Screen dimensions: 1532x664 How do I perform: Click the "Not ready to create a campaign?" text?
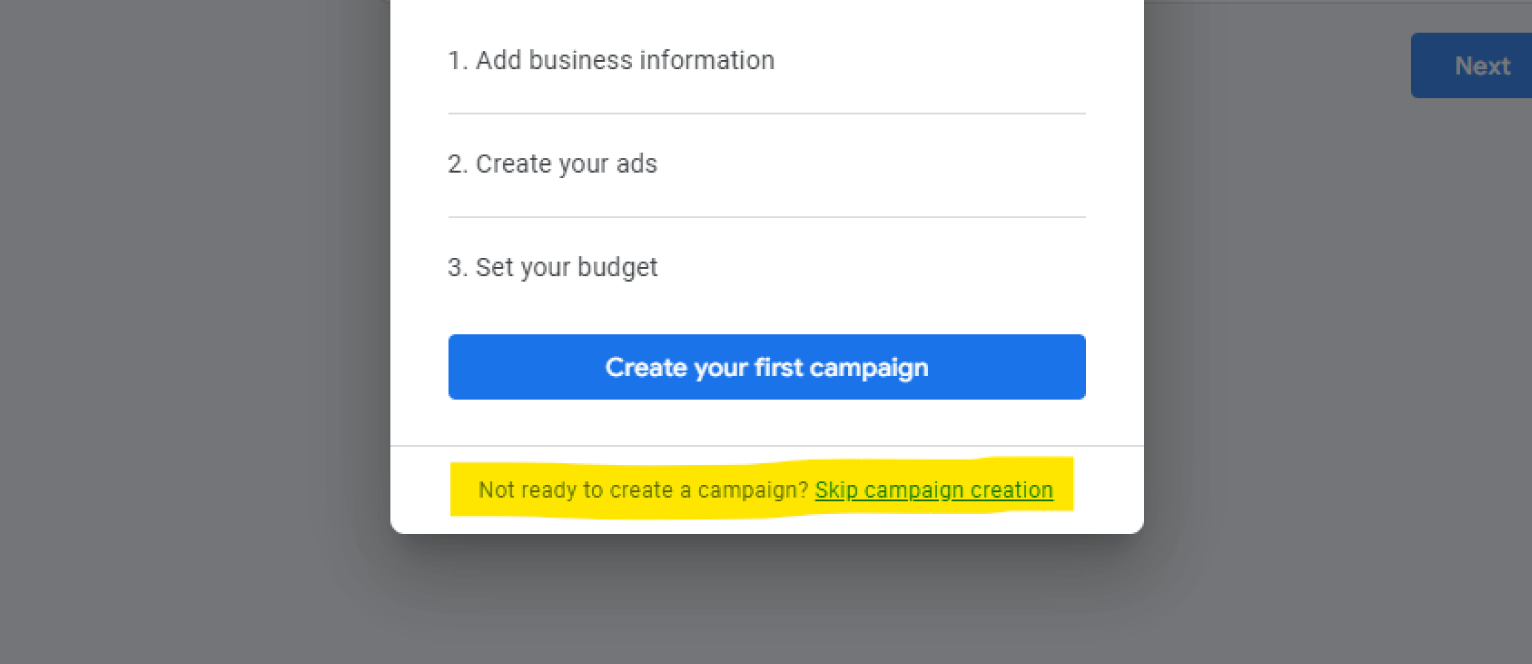[643, 490]
